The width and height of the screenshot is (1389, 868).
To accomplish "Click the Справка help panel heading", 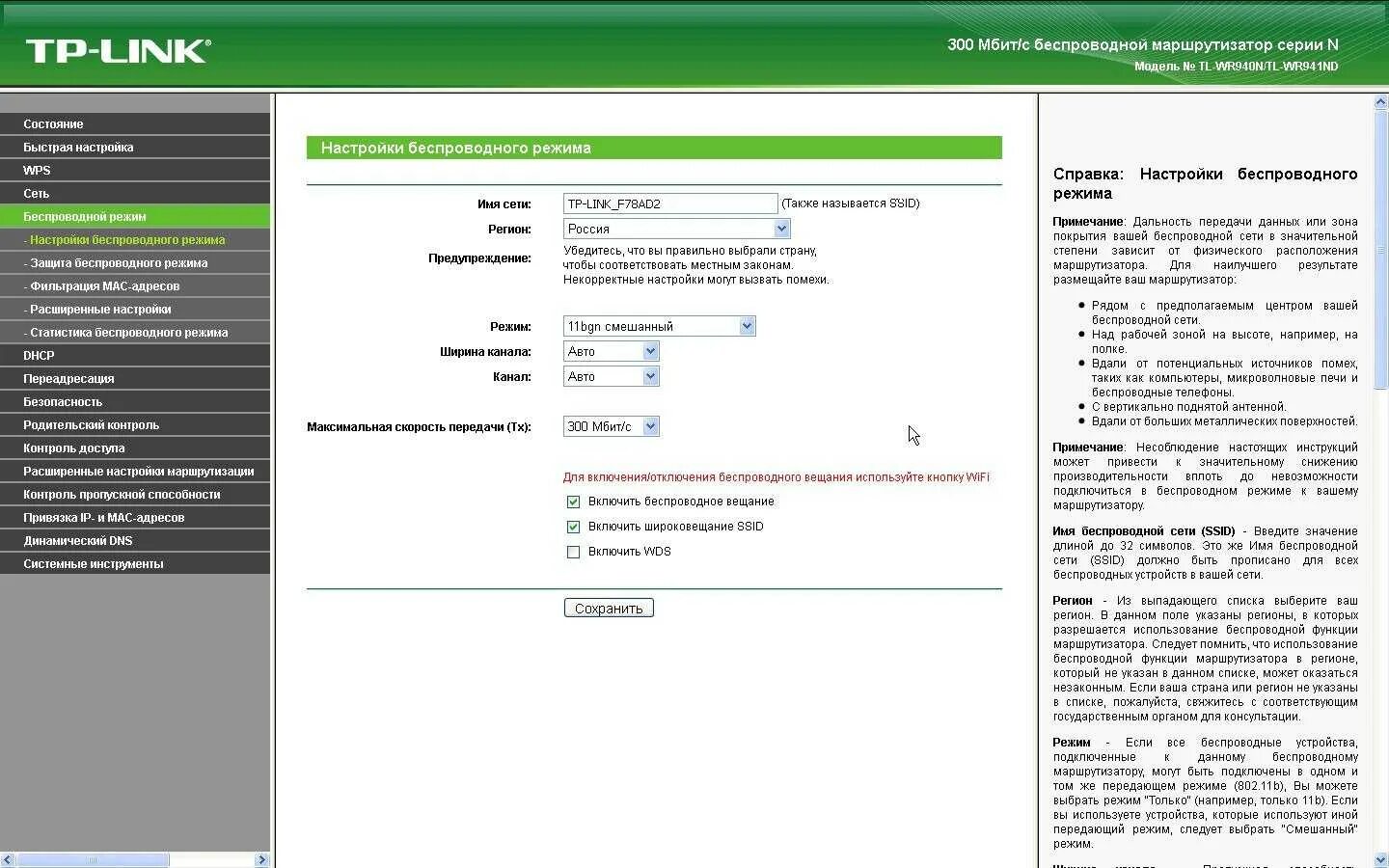I will pos(1205,183).
